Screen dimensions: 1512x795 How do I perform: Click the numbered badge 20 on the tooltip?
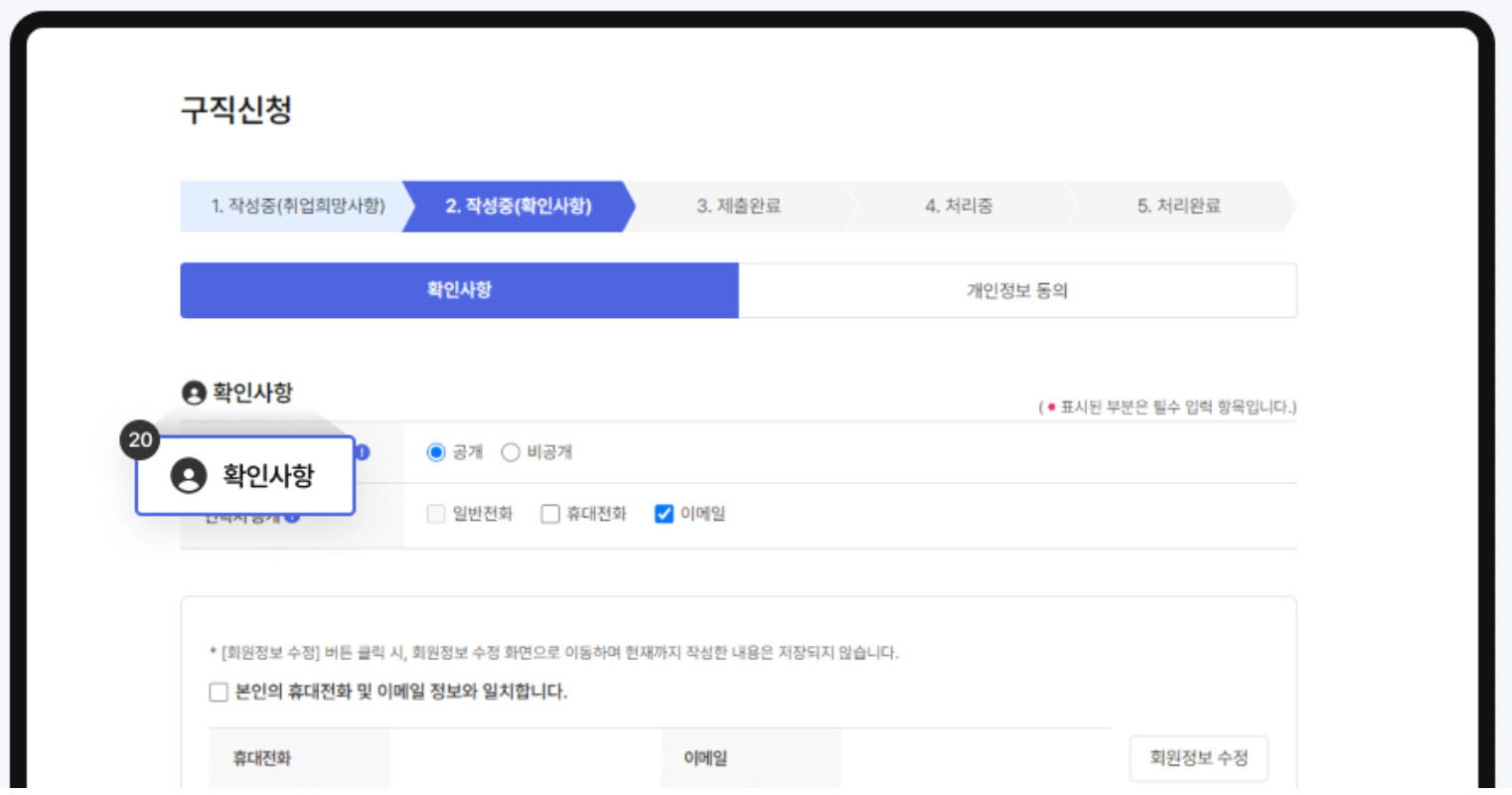[140, 439]
